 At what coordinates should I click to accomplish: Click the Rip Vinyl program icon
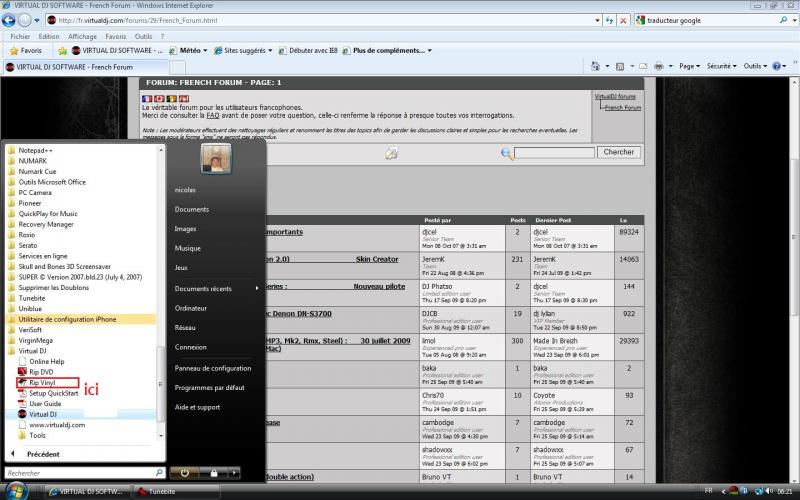click(x=22, y=382)
